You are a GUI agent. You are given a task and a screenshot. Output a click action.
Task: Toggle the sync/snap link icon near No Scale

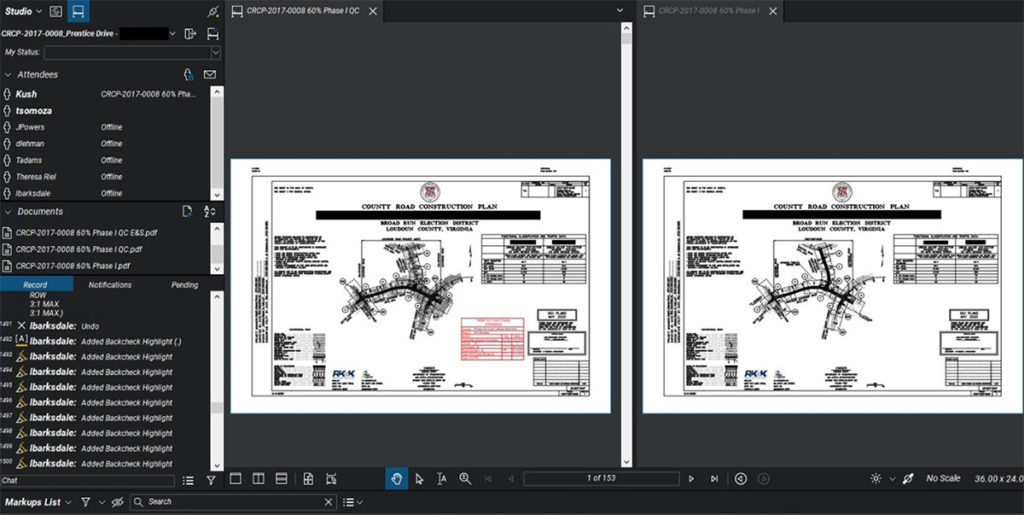click(907, 478)
